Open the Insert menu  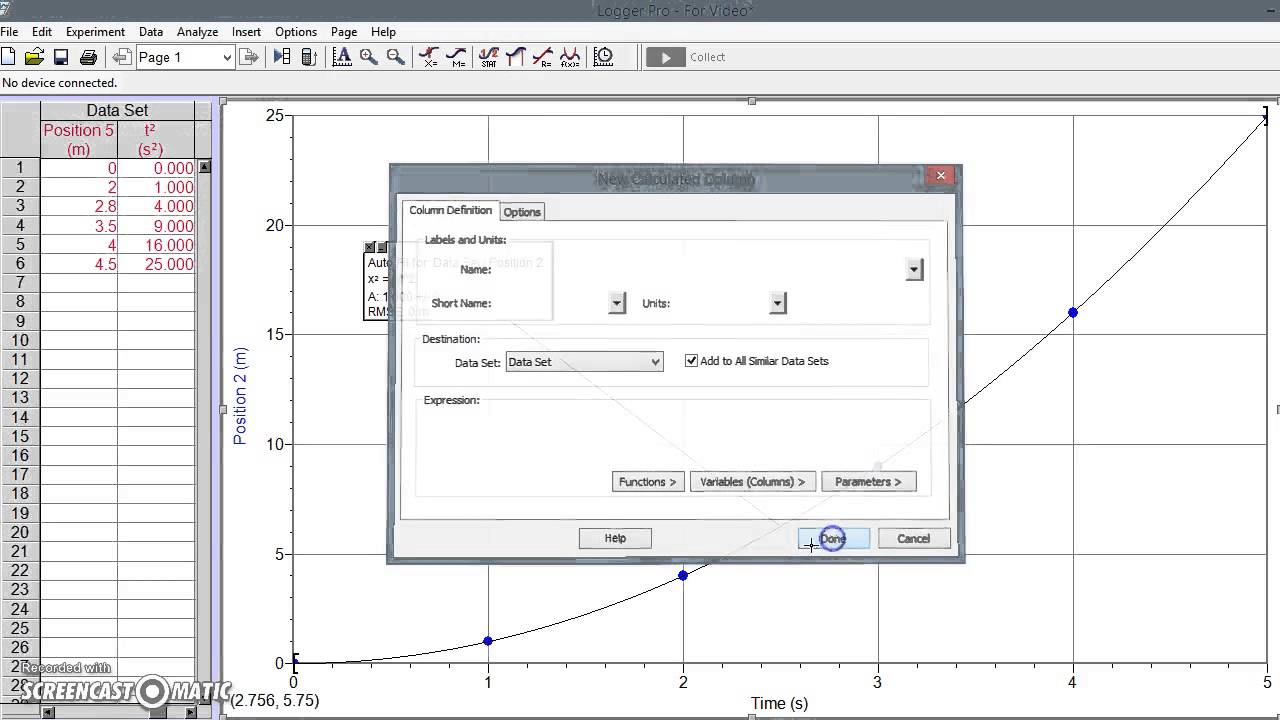tap(246, 32)
